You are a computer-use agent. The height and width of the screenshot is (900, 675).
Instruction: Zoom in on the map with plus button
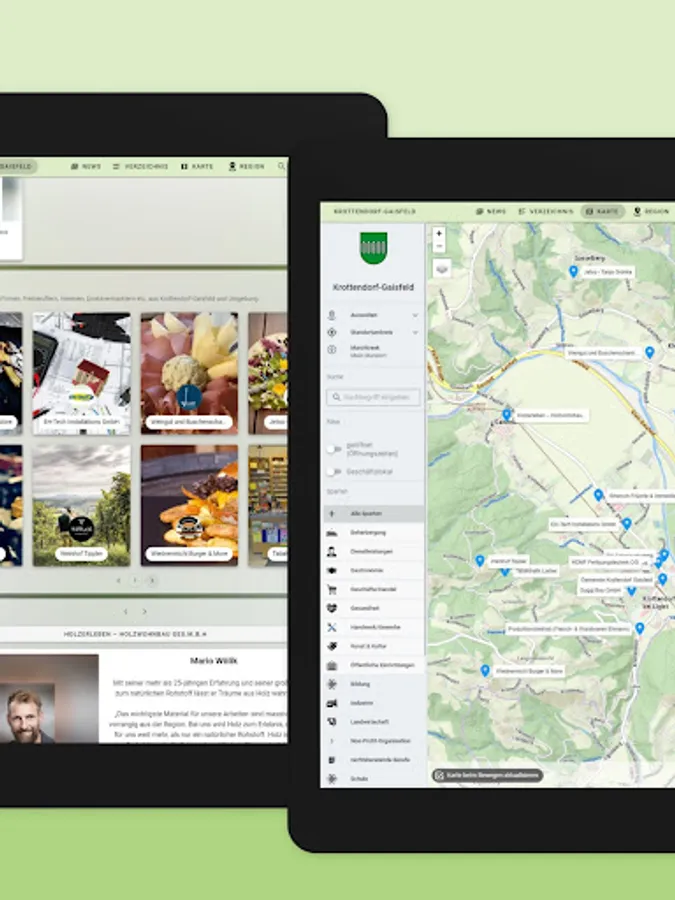click(439, 234)
